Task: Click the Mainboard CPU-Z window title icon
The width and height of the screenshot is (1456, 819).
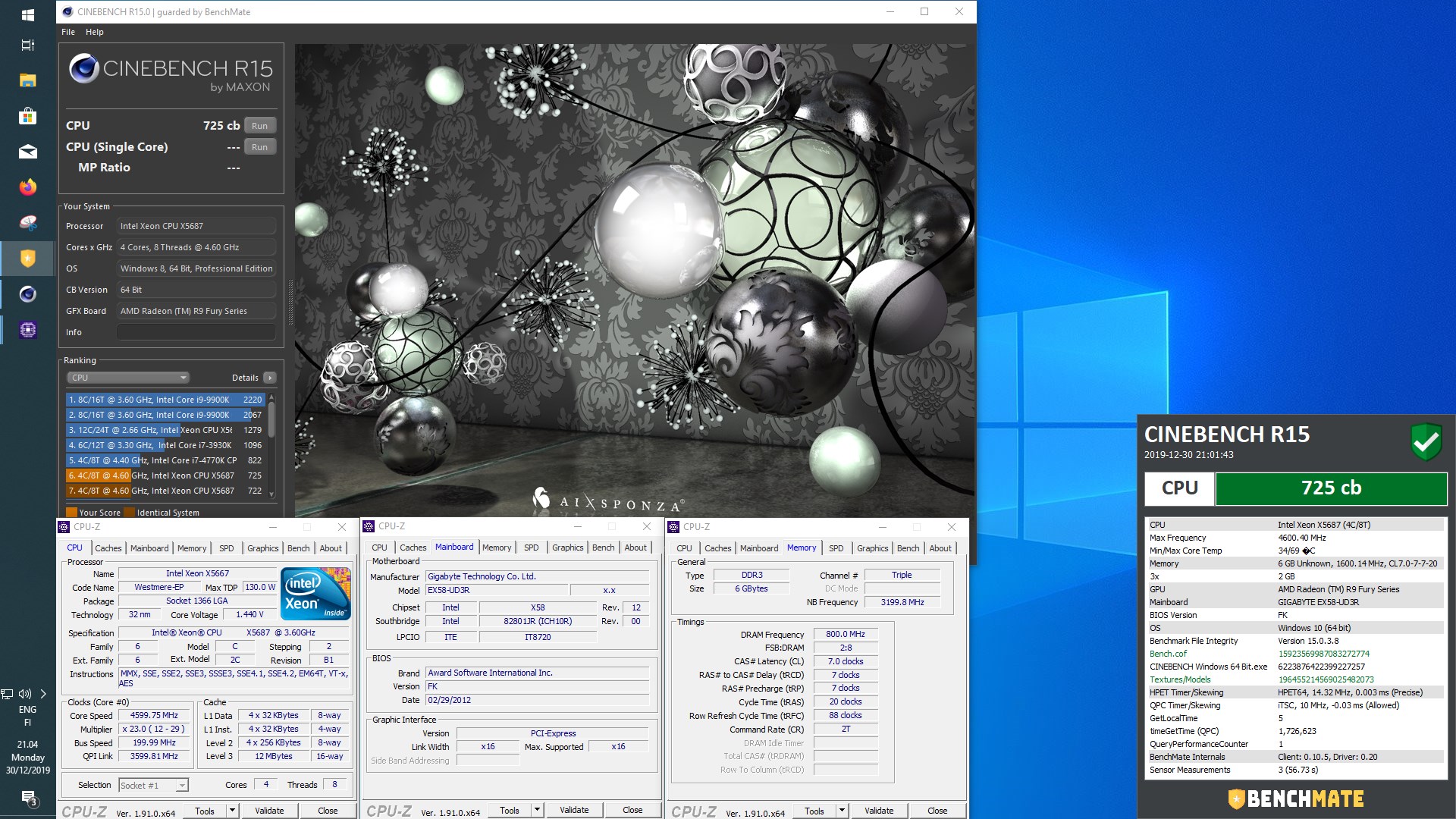Action: click(369, 526)
